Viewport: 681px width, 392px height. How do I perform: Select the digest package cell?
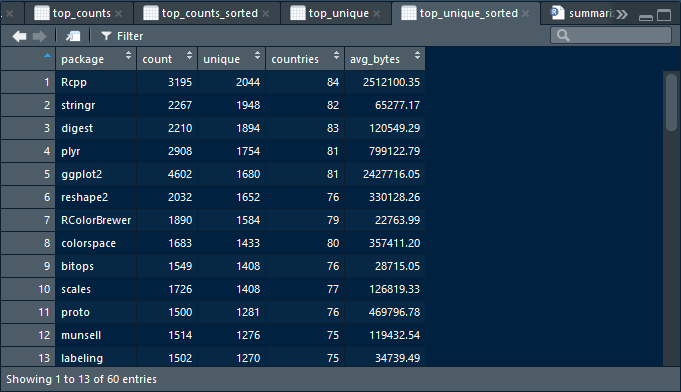pyautogui.click(x=96, y=128)
